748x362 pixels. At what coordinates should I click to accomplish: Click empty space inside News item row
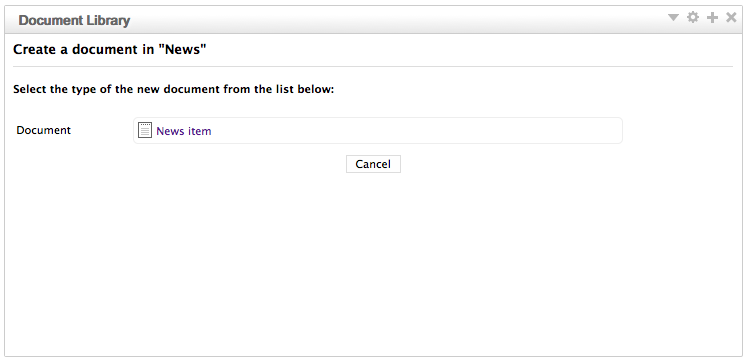(415, 131)
